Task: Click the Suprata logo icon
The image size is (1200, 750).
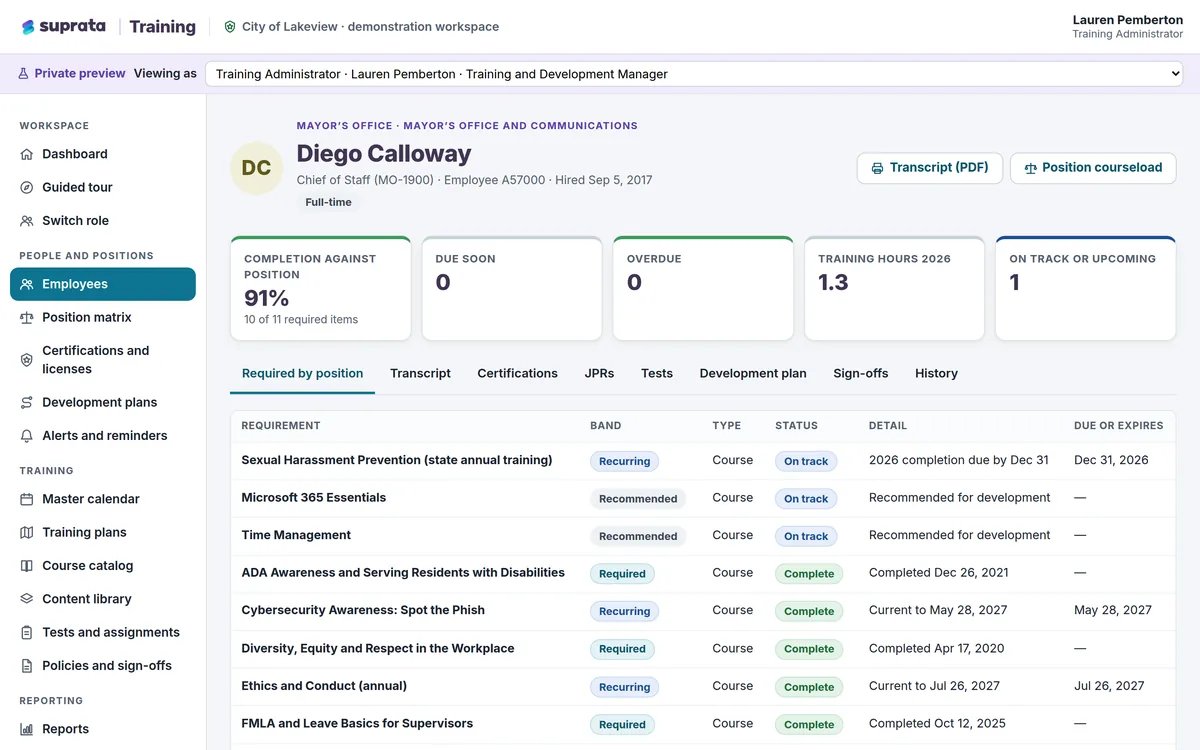Action: point(28,27)
